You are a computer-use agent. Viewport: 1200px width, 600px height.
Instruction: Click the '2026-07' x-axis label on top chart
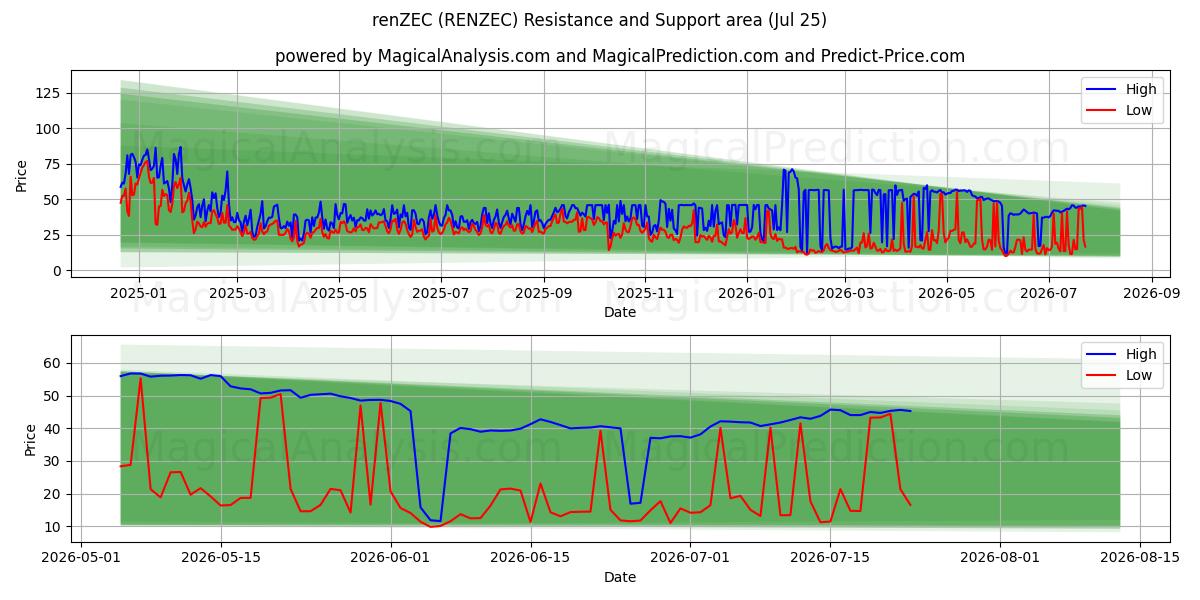1049,294
